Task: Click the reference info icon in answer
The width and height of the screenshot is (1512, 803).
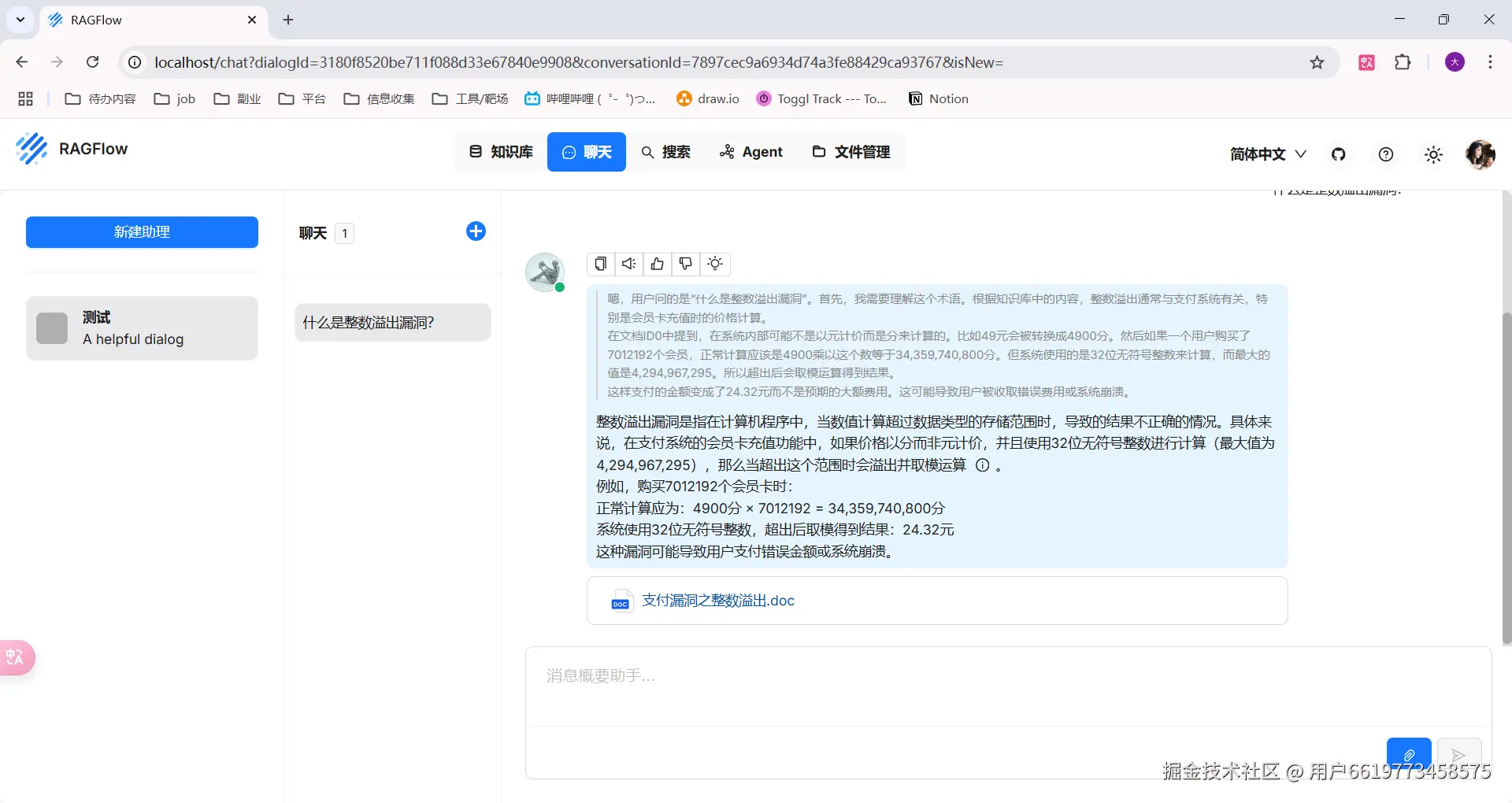Action: pyautogui.click(x=983, y=465)
